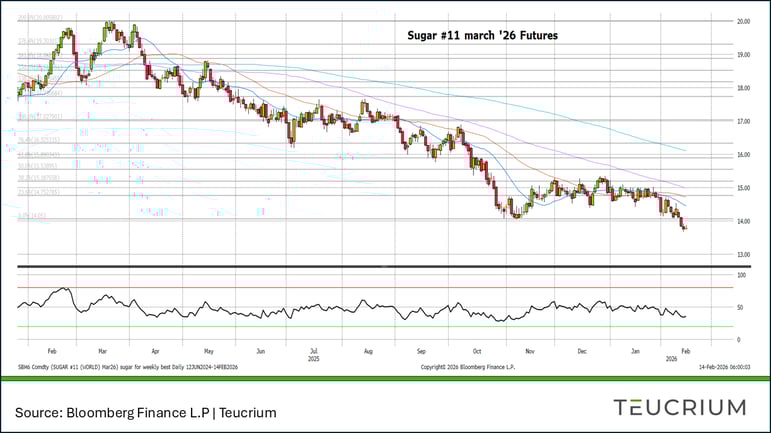Click the 200.0% Fibonacci level label

(x=42, y=18)
